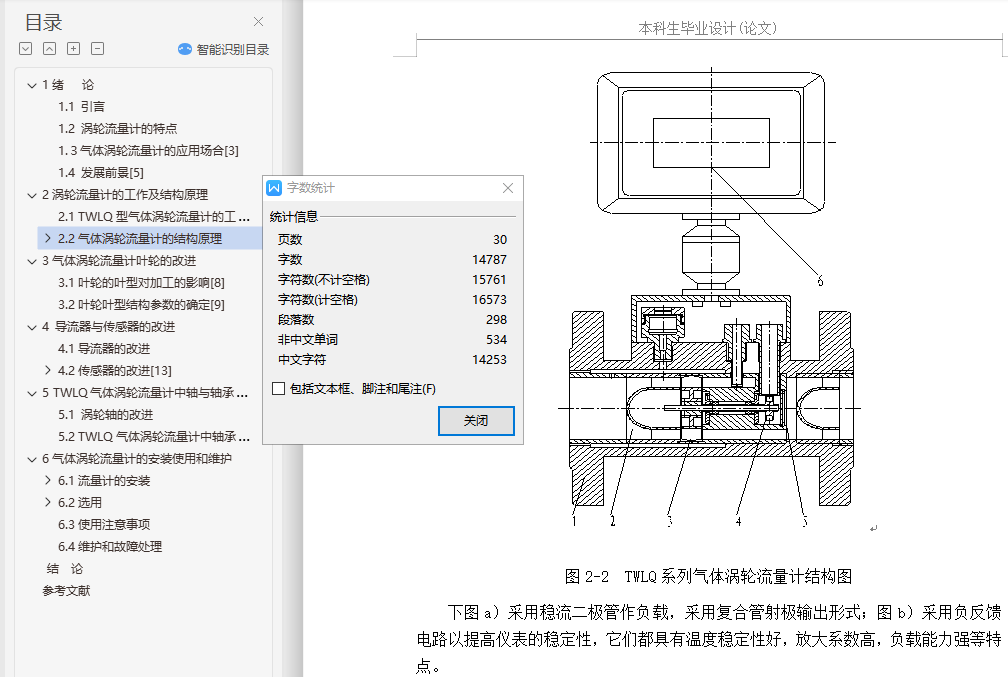Click the figure caption 图 2-2
The height and width of the screenshot is (677, 1008).
[x=708, y=576]
